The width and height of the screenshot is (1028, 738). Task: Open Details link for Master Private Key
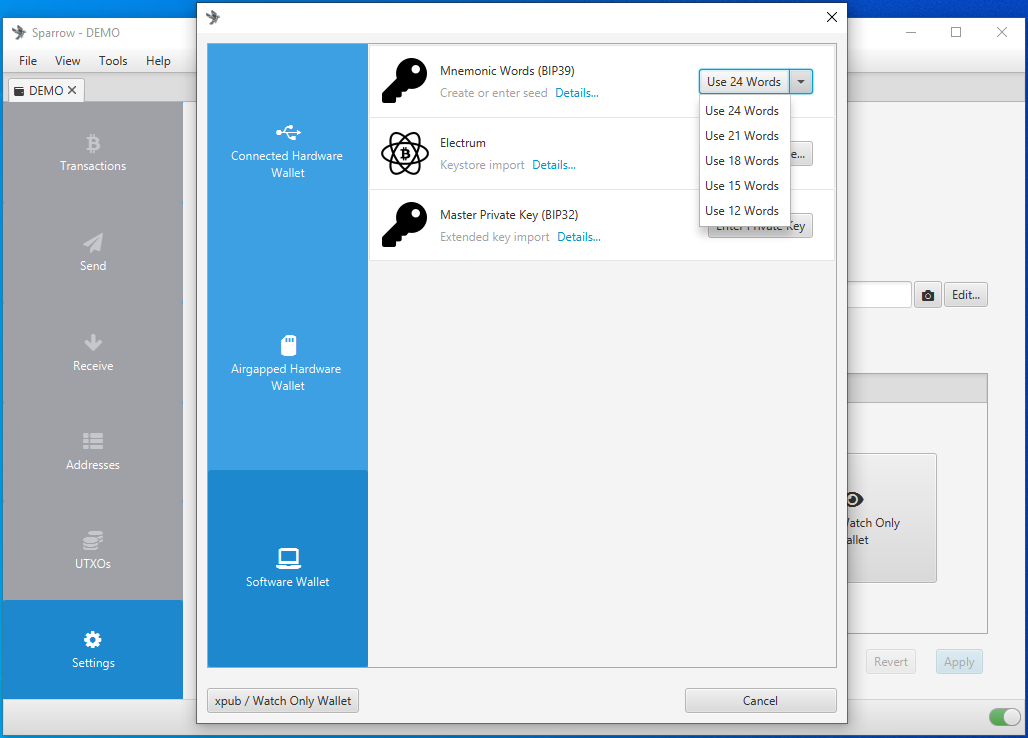coord(579,237)
